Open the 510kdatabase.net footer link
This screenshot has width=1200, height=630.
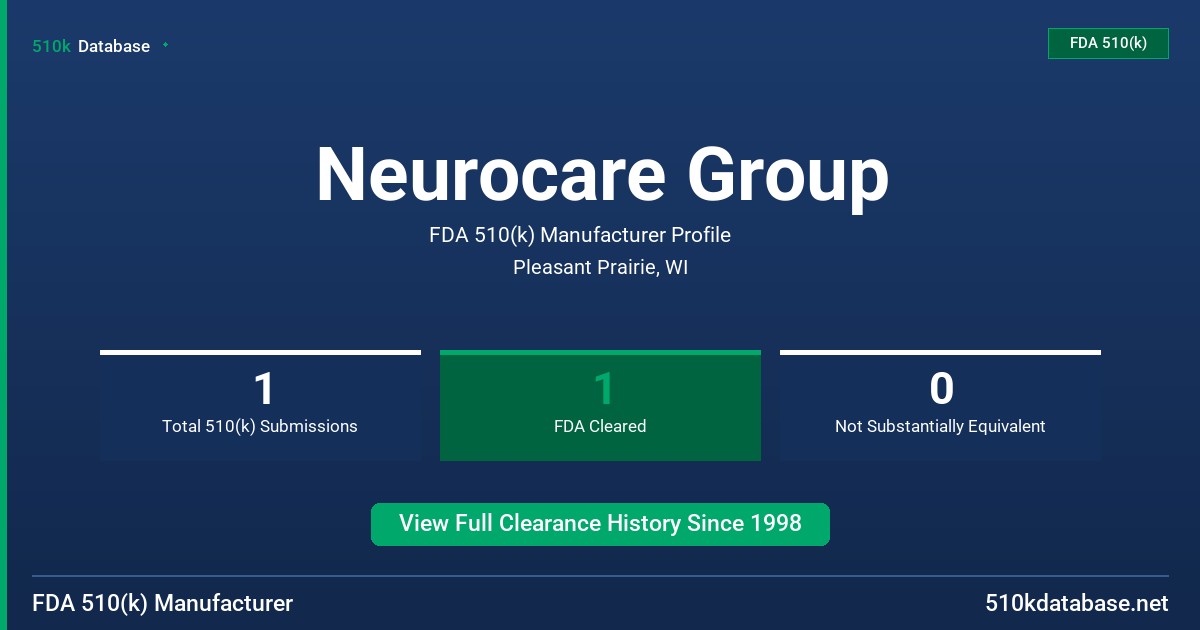[1076, 603]
